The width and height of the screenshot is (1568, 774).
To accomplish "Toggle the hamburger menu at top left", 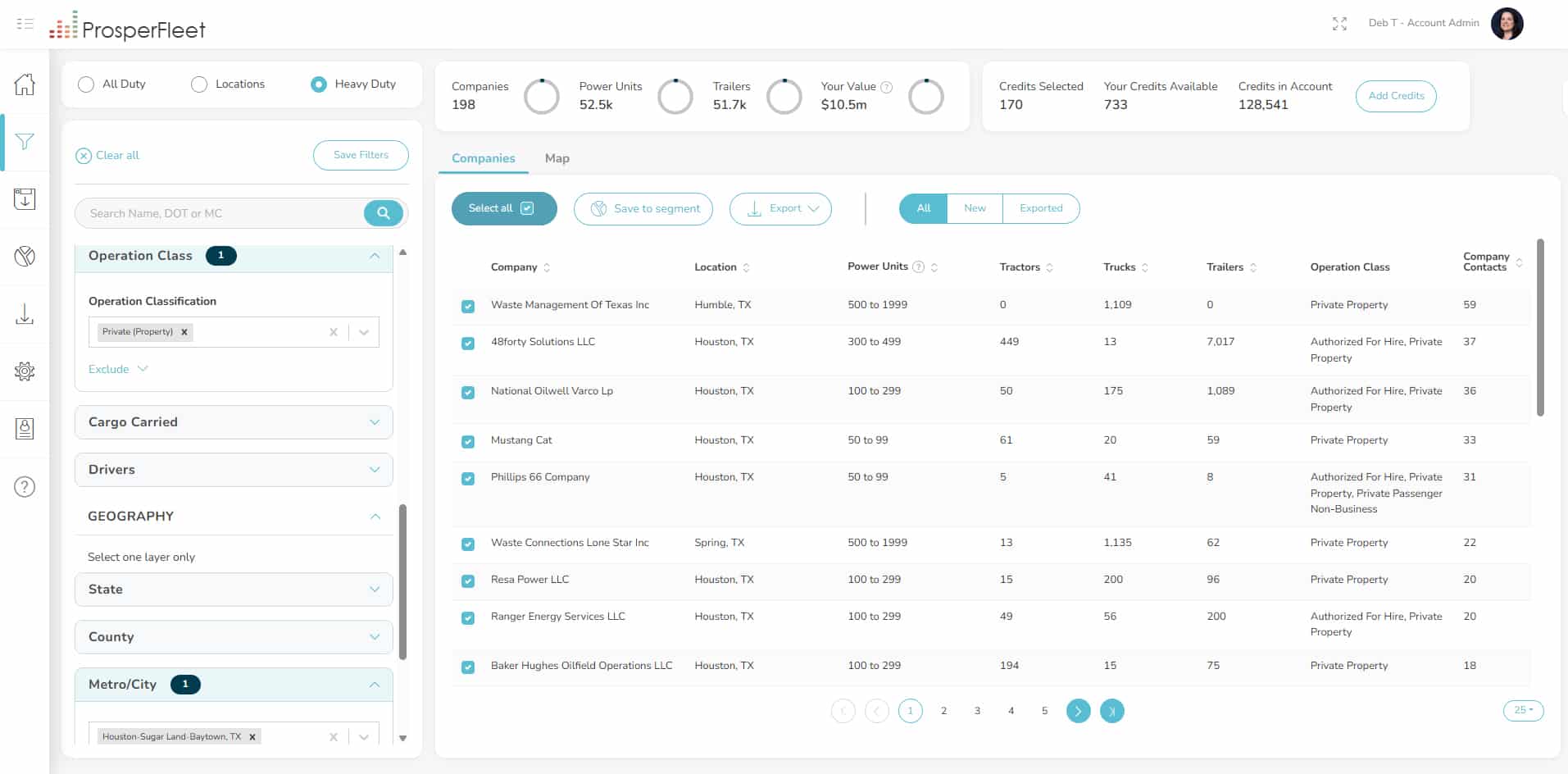I will point(25,24).
